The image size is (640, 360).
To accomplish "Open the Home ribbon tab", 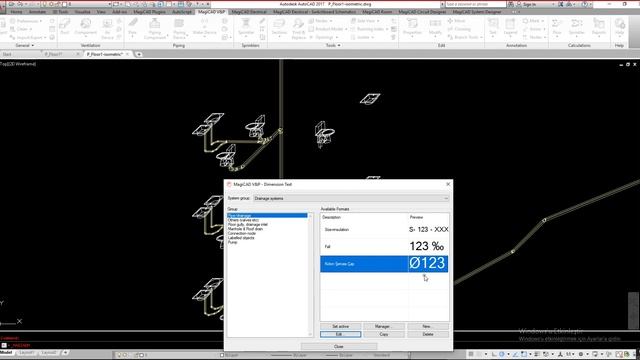I will click(16, 12).
